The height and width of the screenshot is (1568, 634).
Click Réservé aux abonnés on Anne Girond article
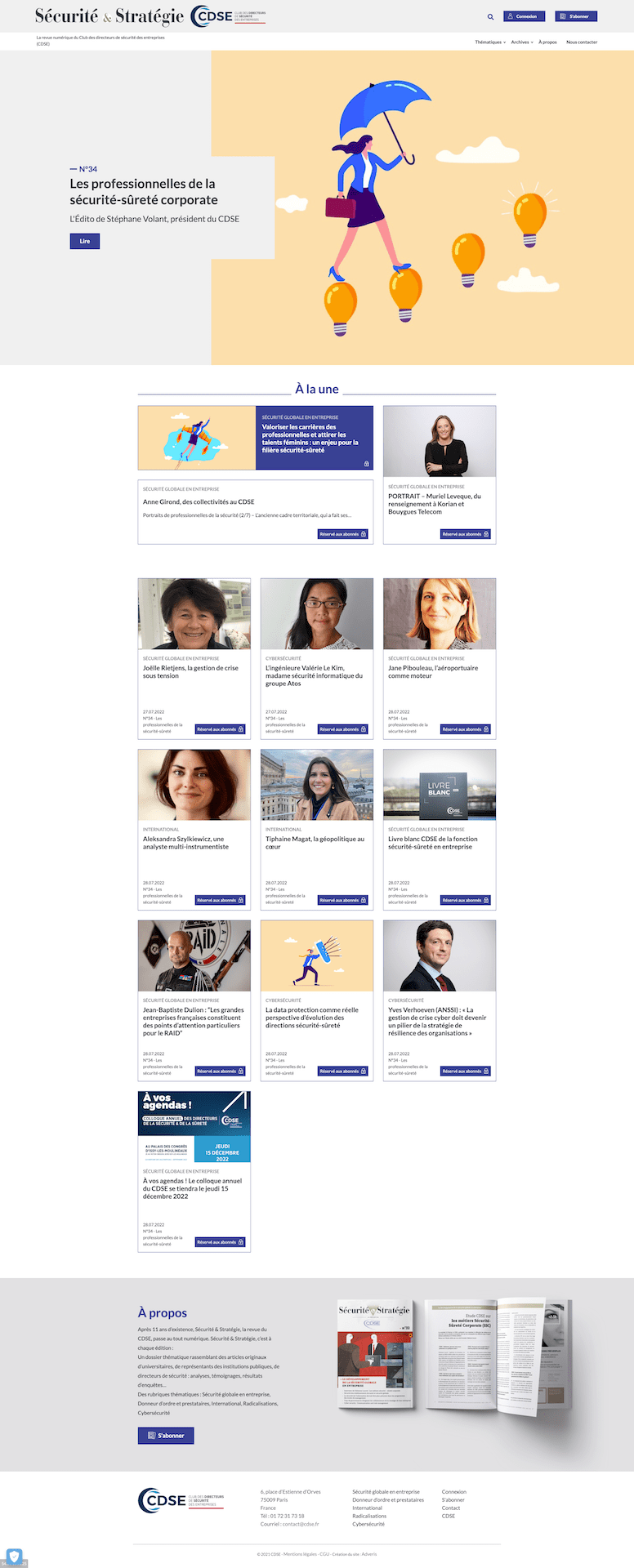point(343,534)
